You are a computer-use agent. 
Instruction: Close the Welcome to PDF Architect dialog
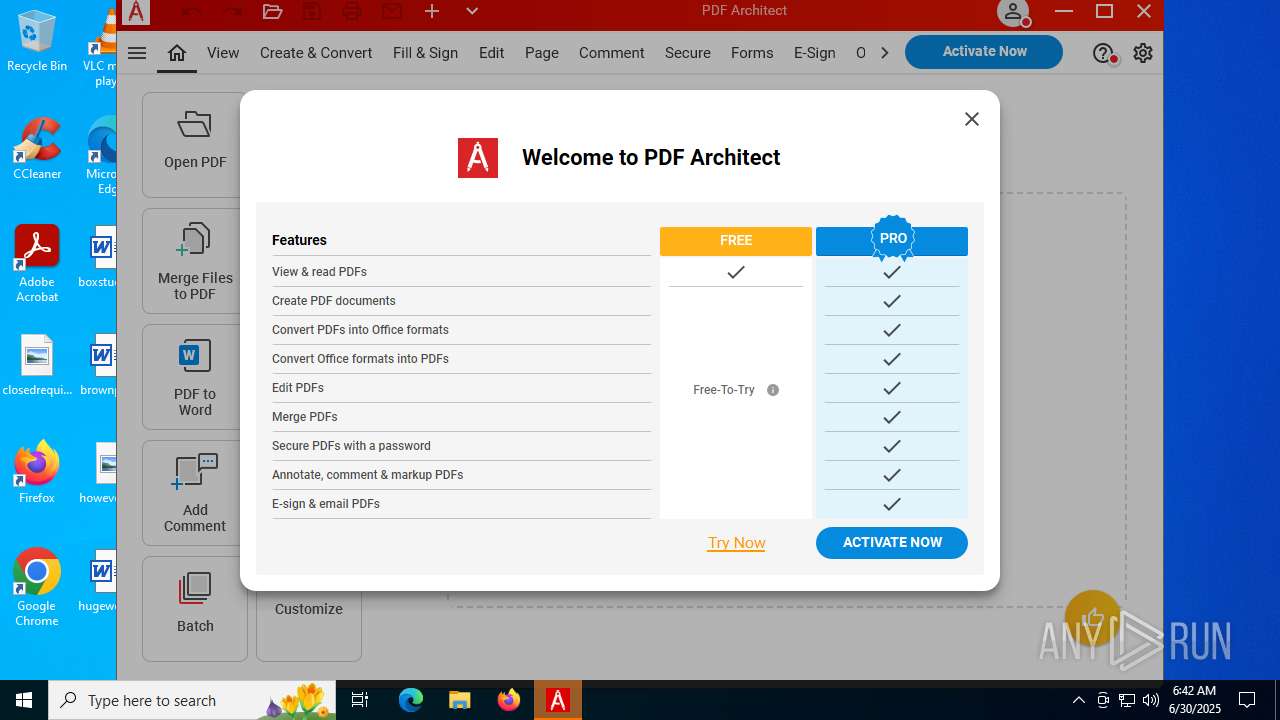[x=971, y=119]
